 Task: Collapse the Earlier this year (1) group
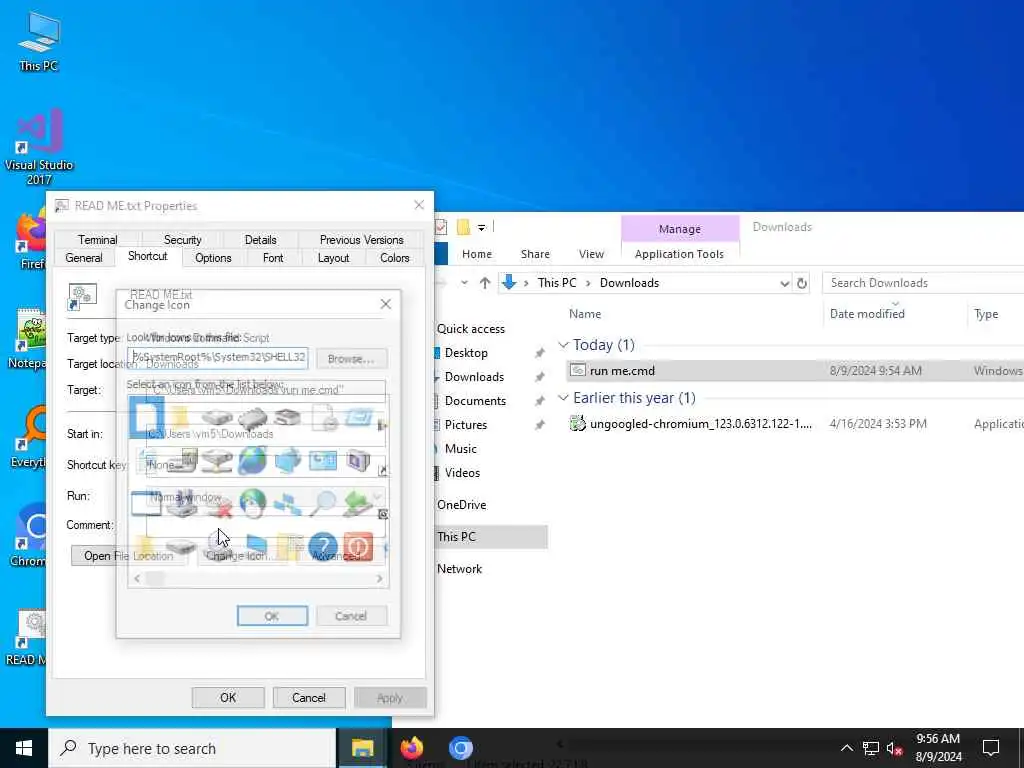(563, 398)
